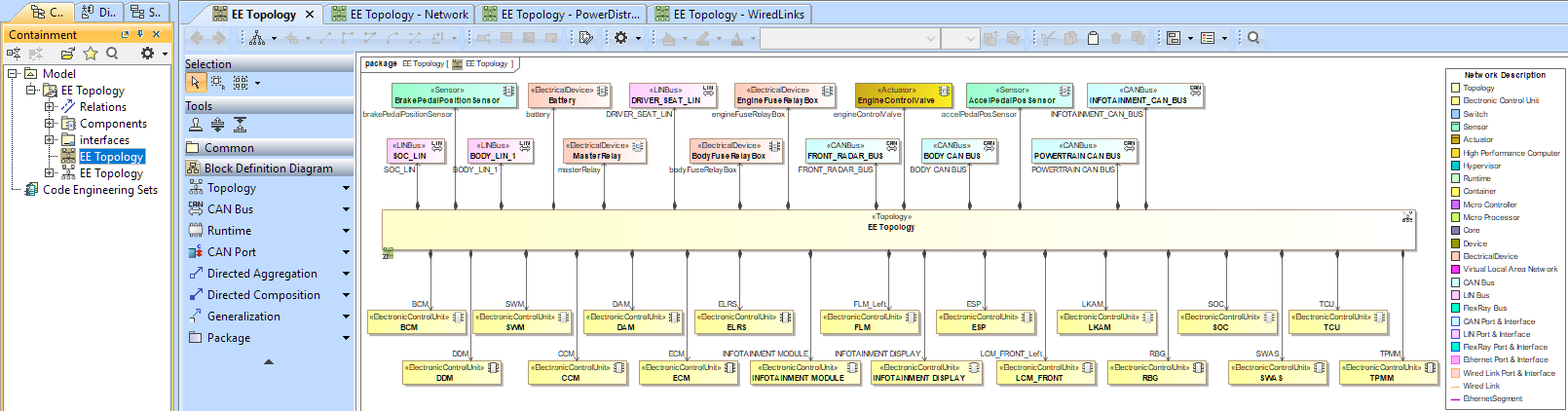
Task: Select the CAN Port palette tool
Action: (231, 252)
